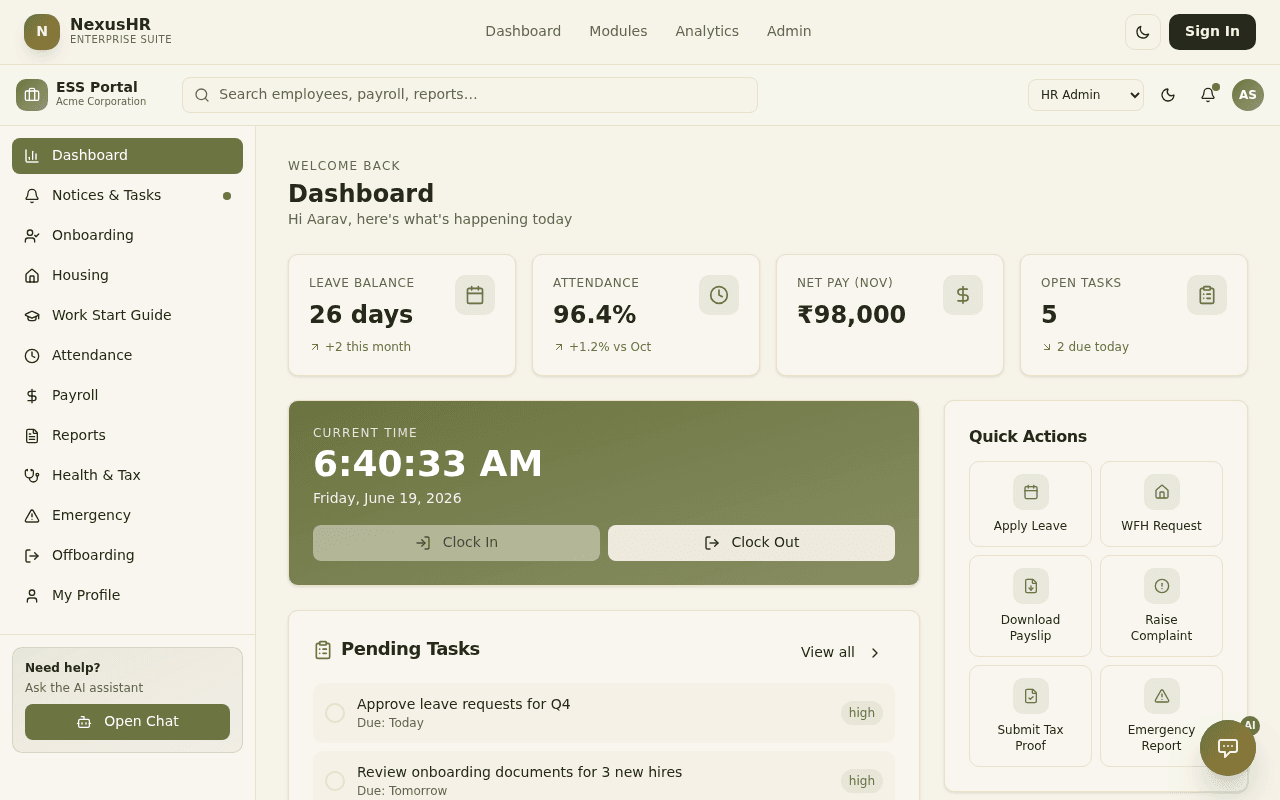Click the notifications bell icon in header
Screen dimensions: 1280x800
click(x=1208, y=95)
